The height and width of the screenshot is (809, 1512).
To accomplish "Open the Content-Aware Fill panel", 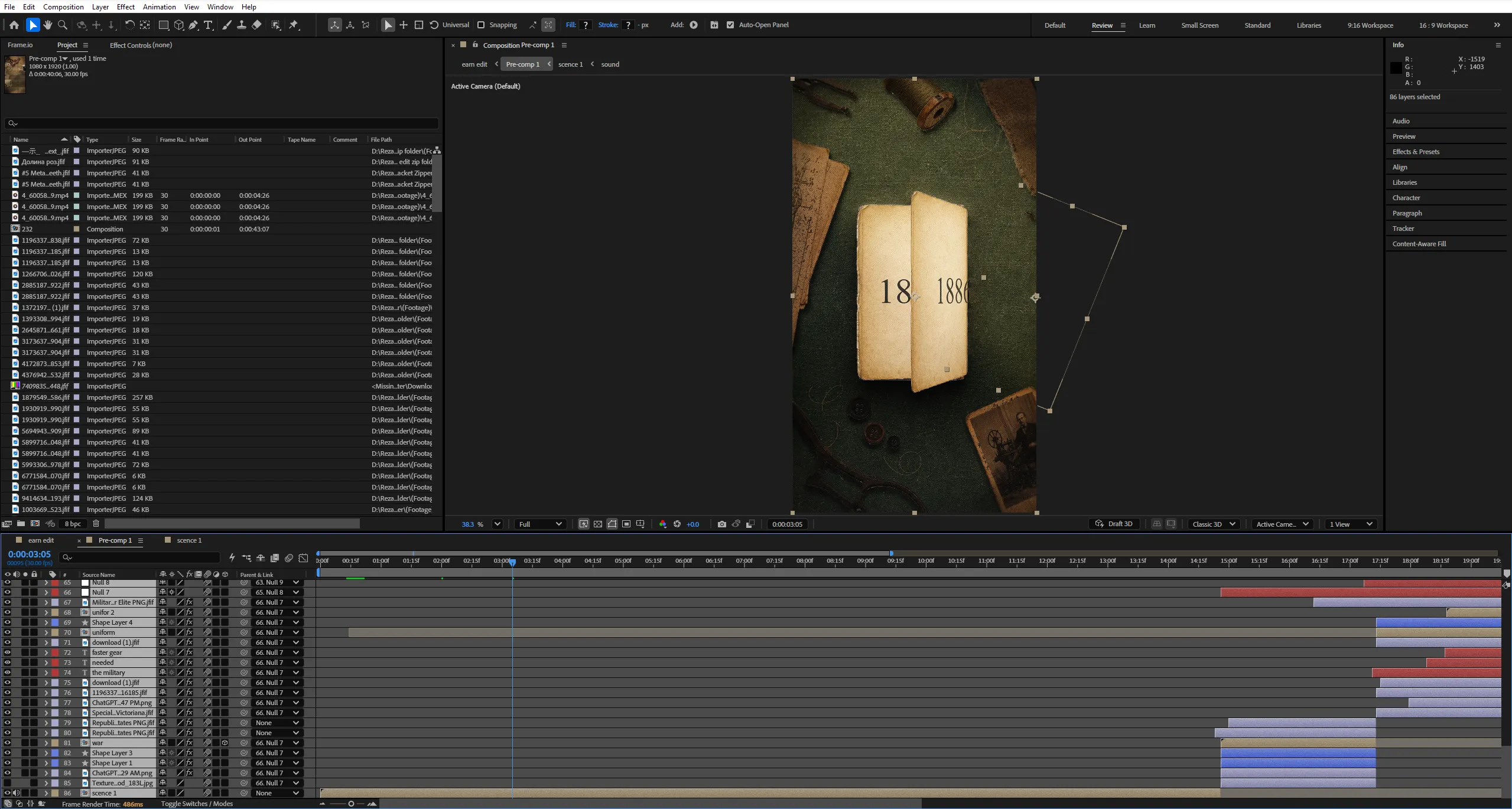I will click(x=1419, y=244).
